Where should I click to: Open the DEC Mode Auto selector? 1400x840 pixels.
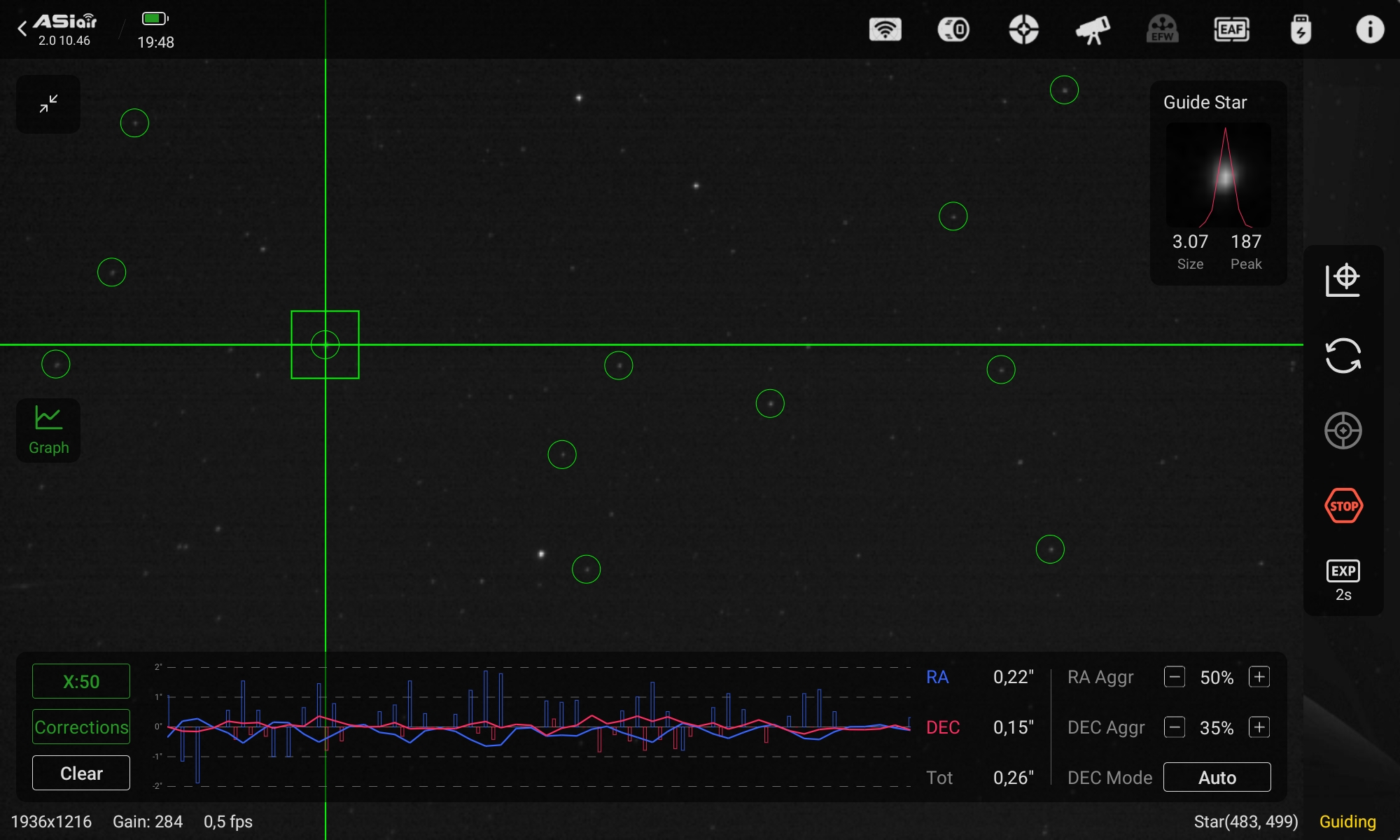tap(1217, 777)
